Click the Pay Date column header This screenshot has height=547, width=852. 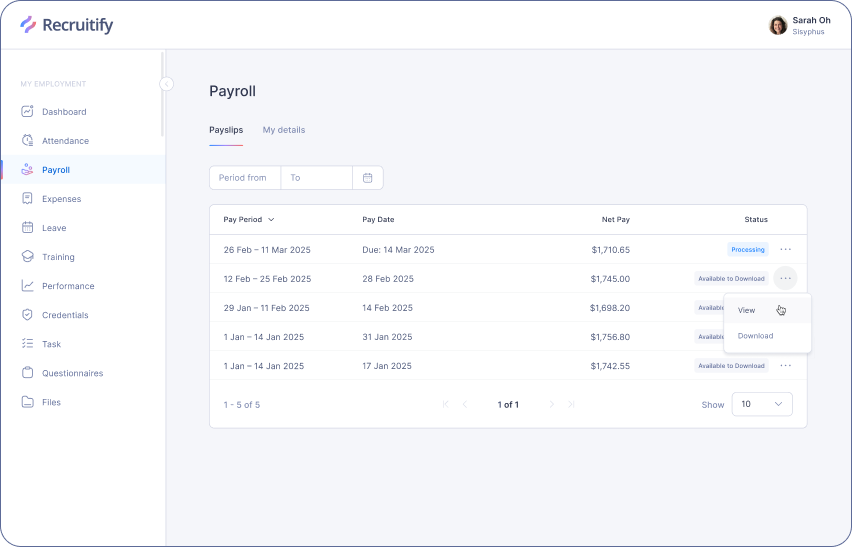pos(378,219)
